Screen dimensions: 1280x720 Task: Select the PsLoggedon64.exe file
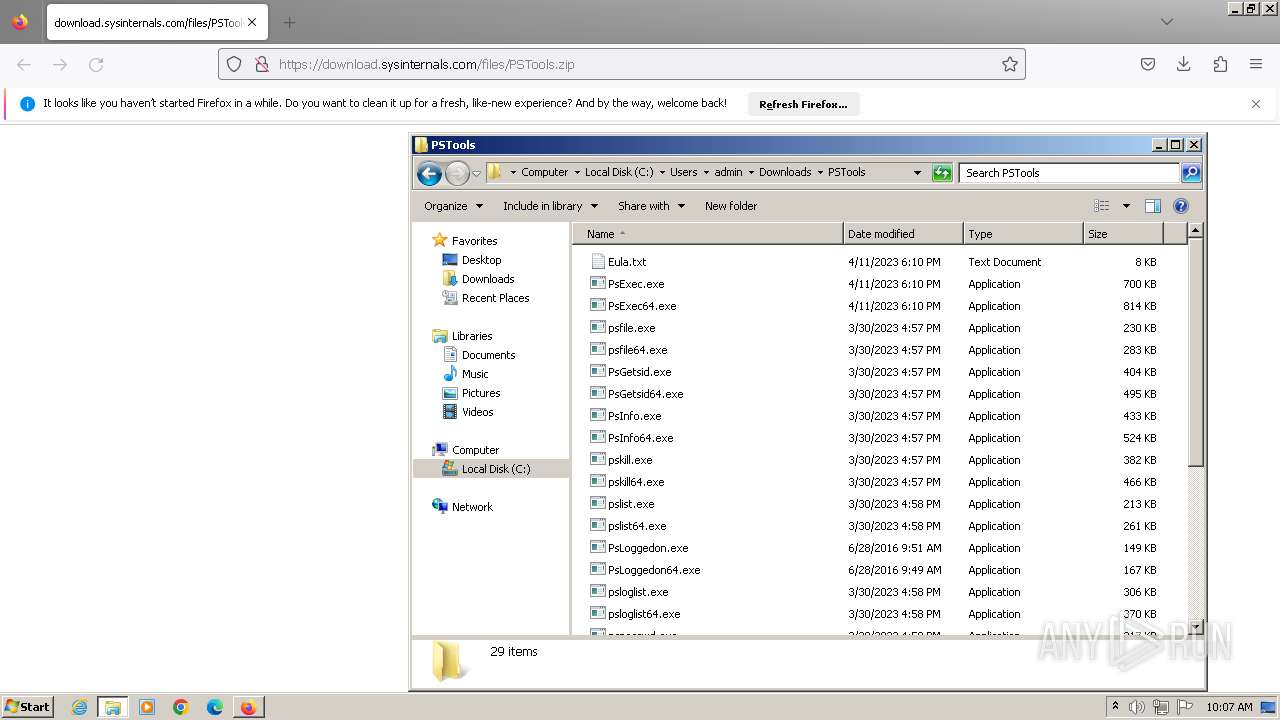pos(654,570)
